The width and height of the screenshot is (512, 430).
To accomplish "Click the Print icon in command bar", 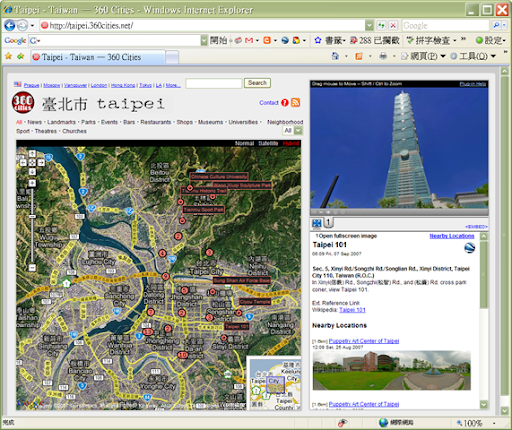I will tap(383, 56).
